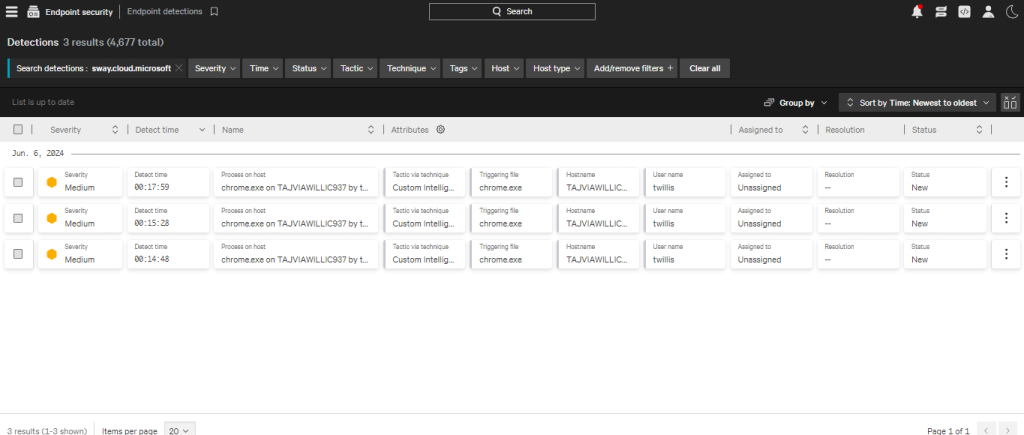Go to the previous page arrow

[x=987, y=430]
